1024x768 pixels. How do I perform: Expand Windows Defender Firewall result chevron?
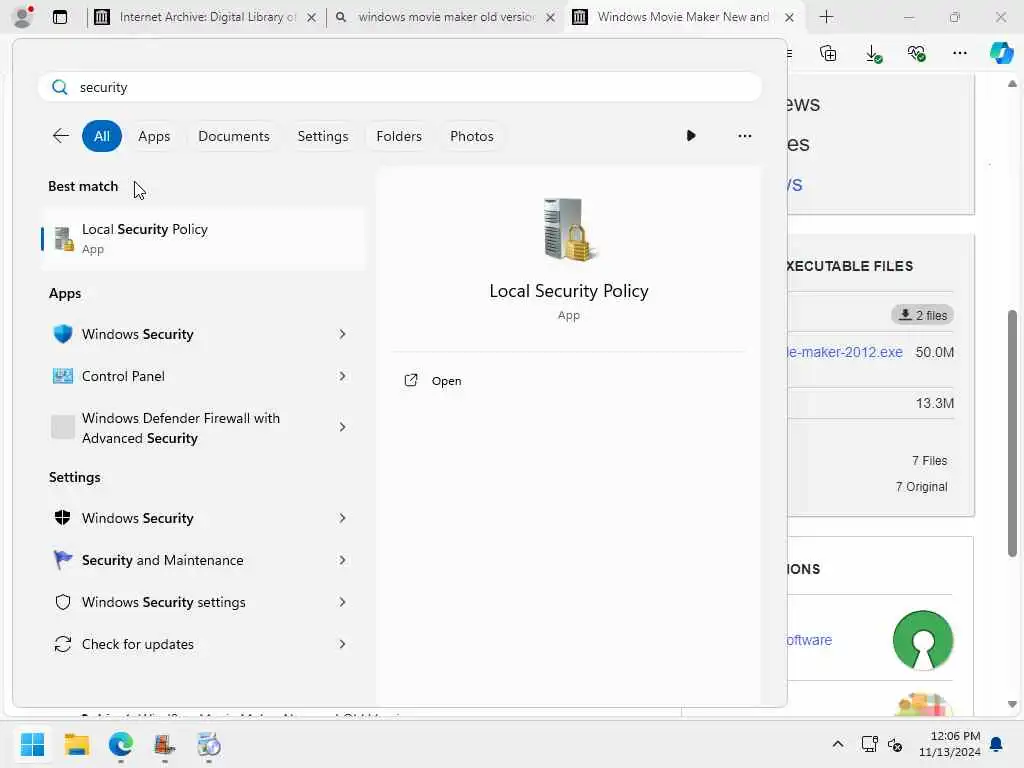point(342,427)
